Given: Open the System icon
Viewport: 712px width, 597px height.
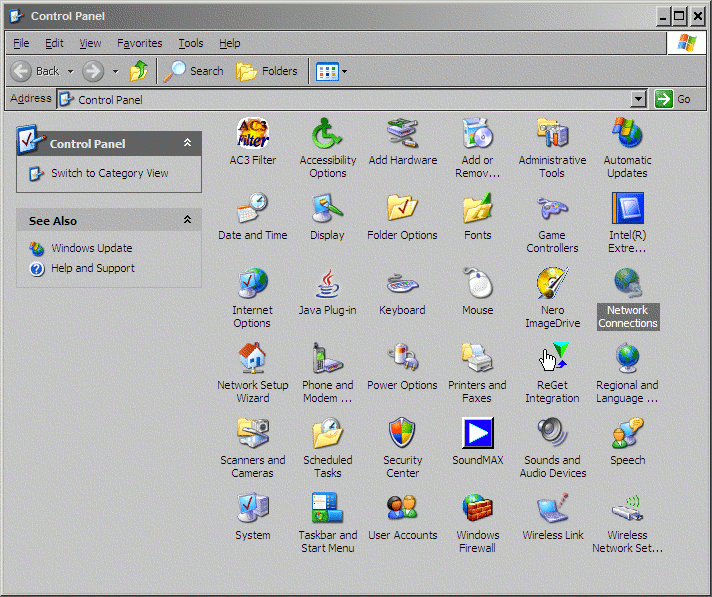Looking at the screenshot, I should [253, 508].
